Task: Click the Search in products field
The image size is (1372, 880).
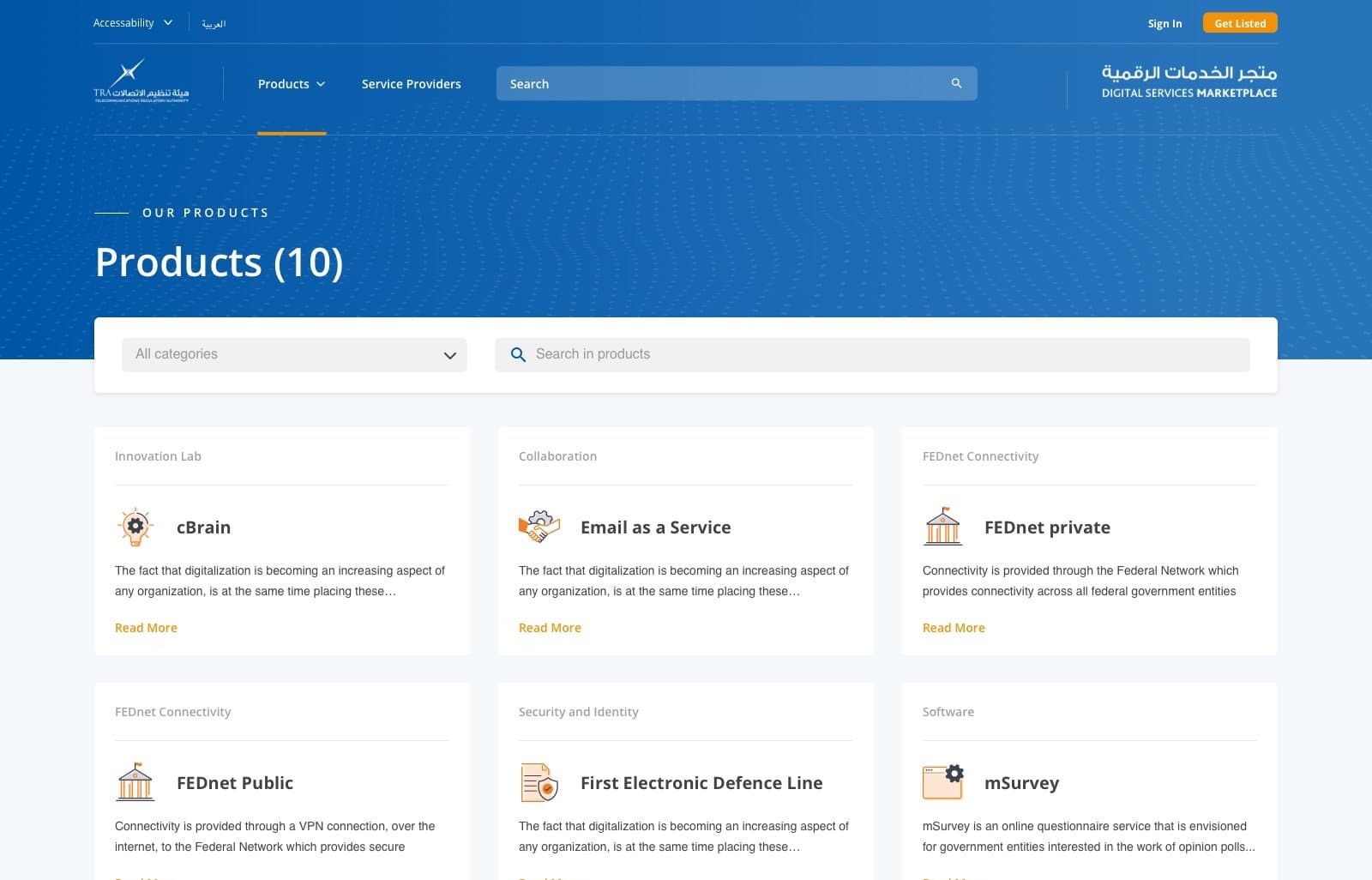Action: point(872,354)
